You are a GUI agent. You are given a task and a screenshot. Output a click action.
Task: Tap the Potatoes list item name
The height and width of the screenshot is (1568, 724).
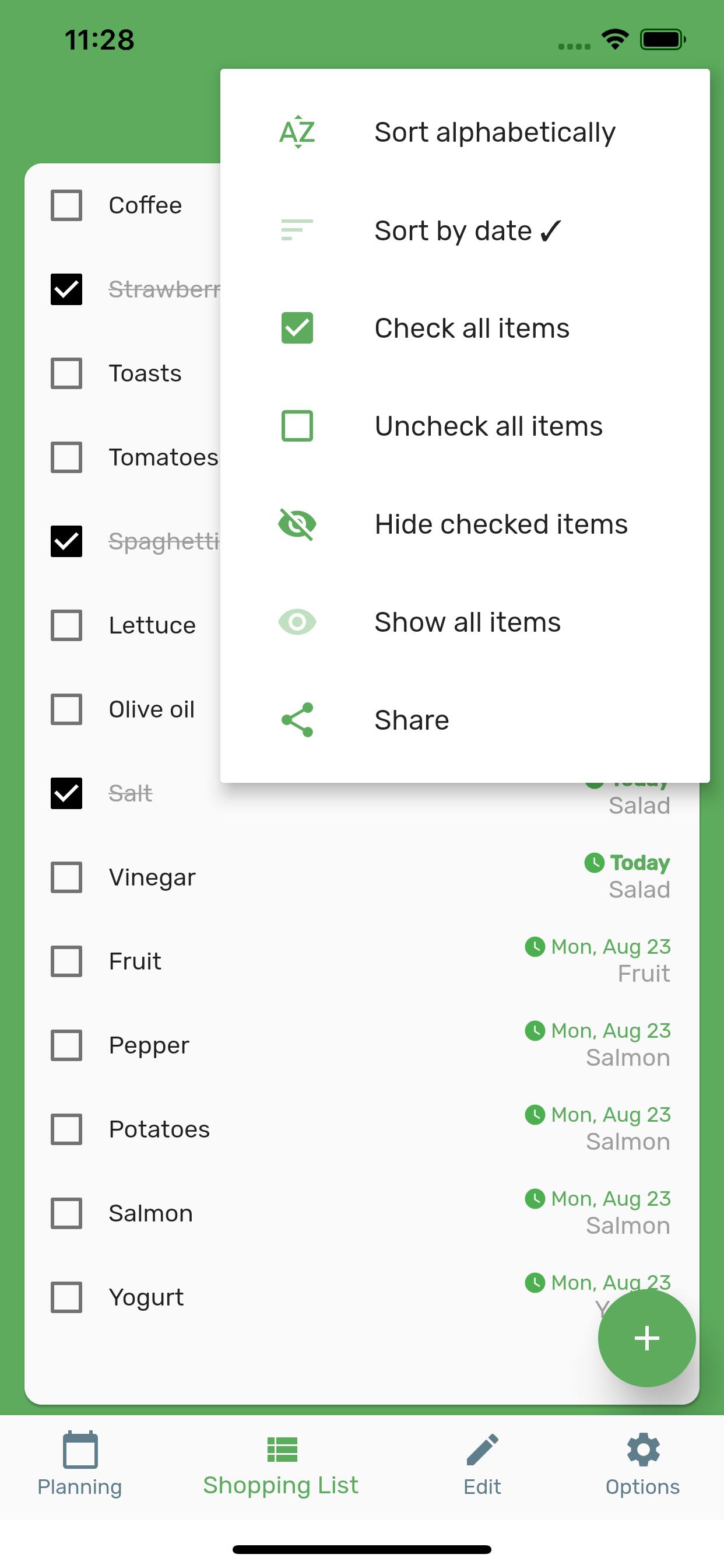[x=159, y=1129]
